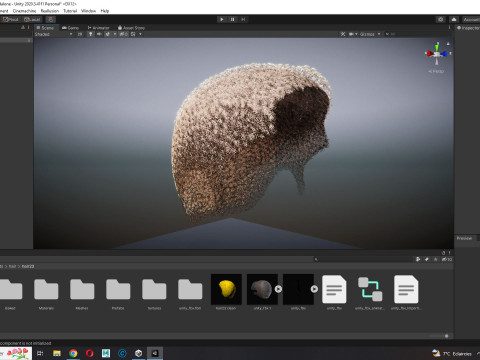Viewport: 480px width, 360px height.
Task: Toggle scene audio speaker icon
Action: [x=99, y=34]
